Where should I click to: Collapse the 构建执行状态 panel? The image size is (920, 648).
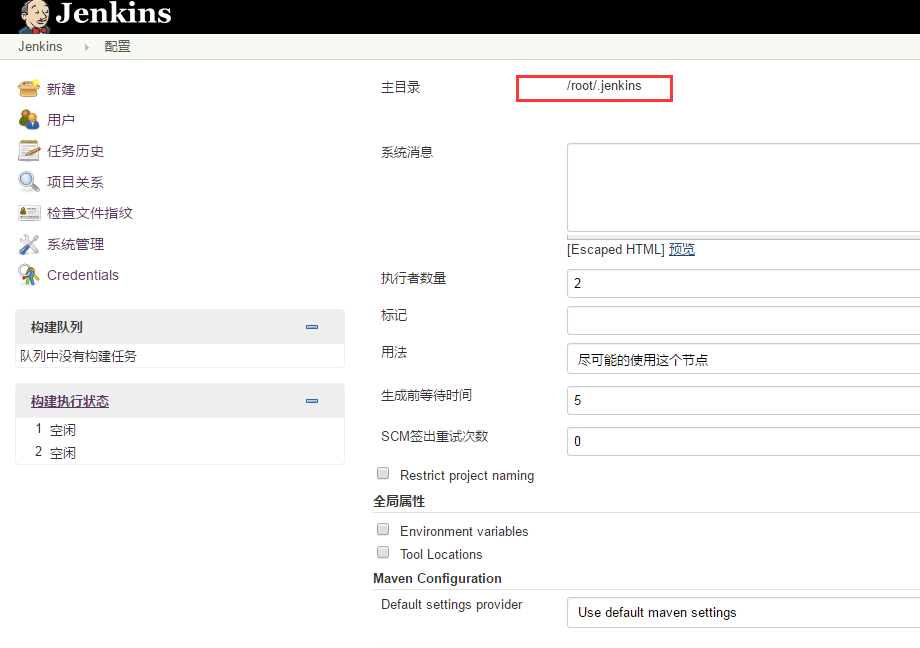coord(312,401)
